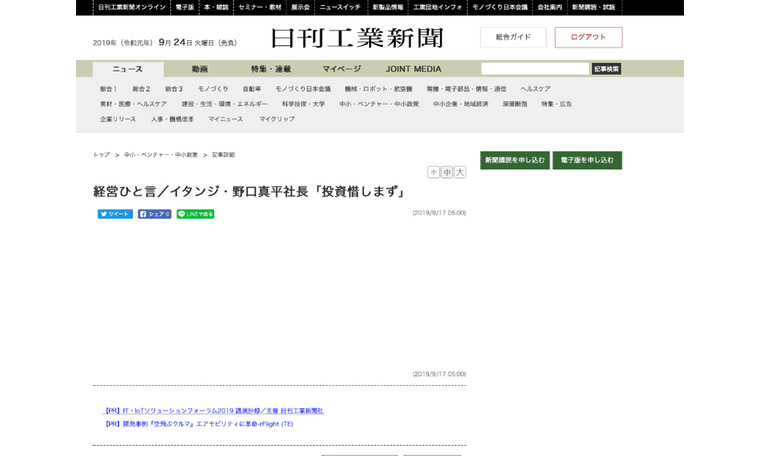The height and width of the screenshot is (456, 760).
Task: Set font size to large (大)
Action: 460,172
